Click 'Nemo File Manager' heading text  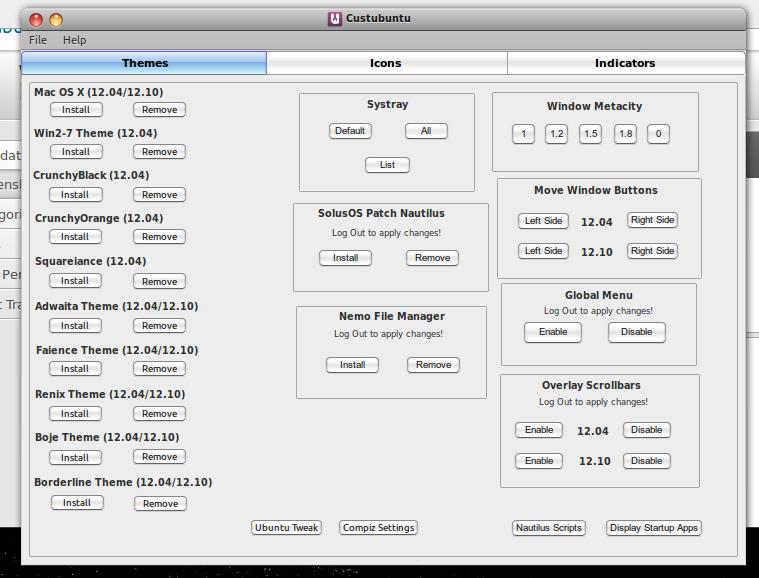[x=392, y=316]
